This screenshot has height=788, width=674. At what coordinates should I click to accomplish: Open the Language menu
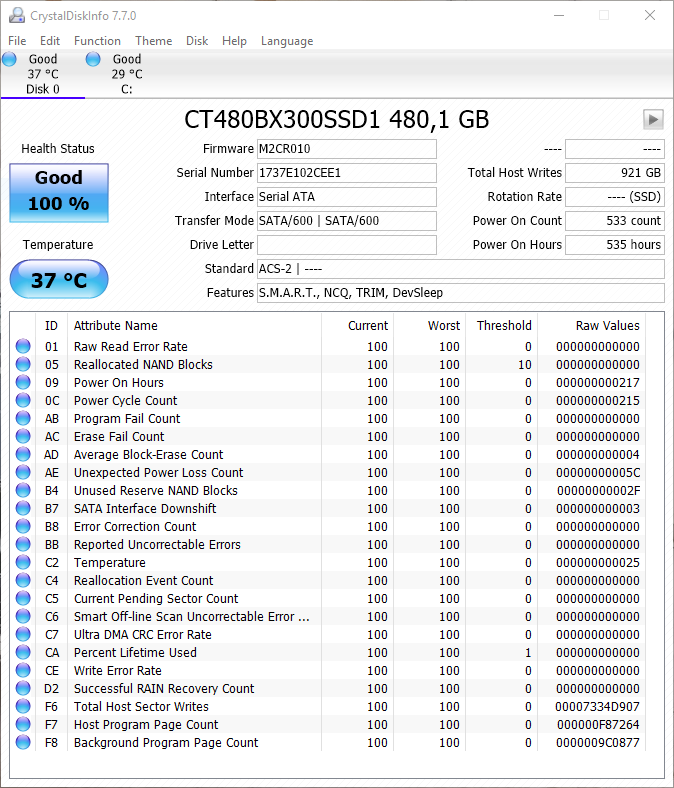(286, 41)
